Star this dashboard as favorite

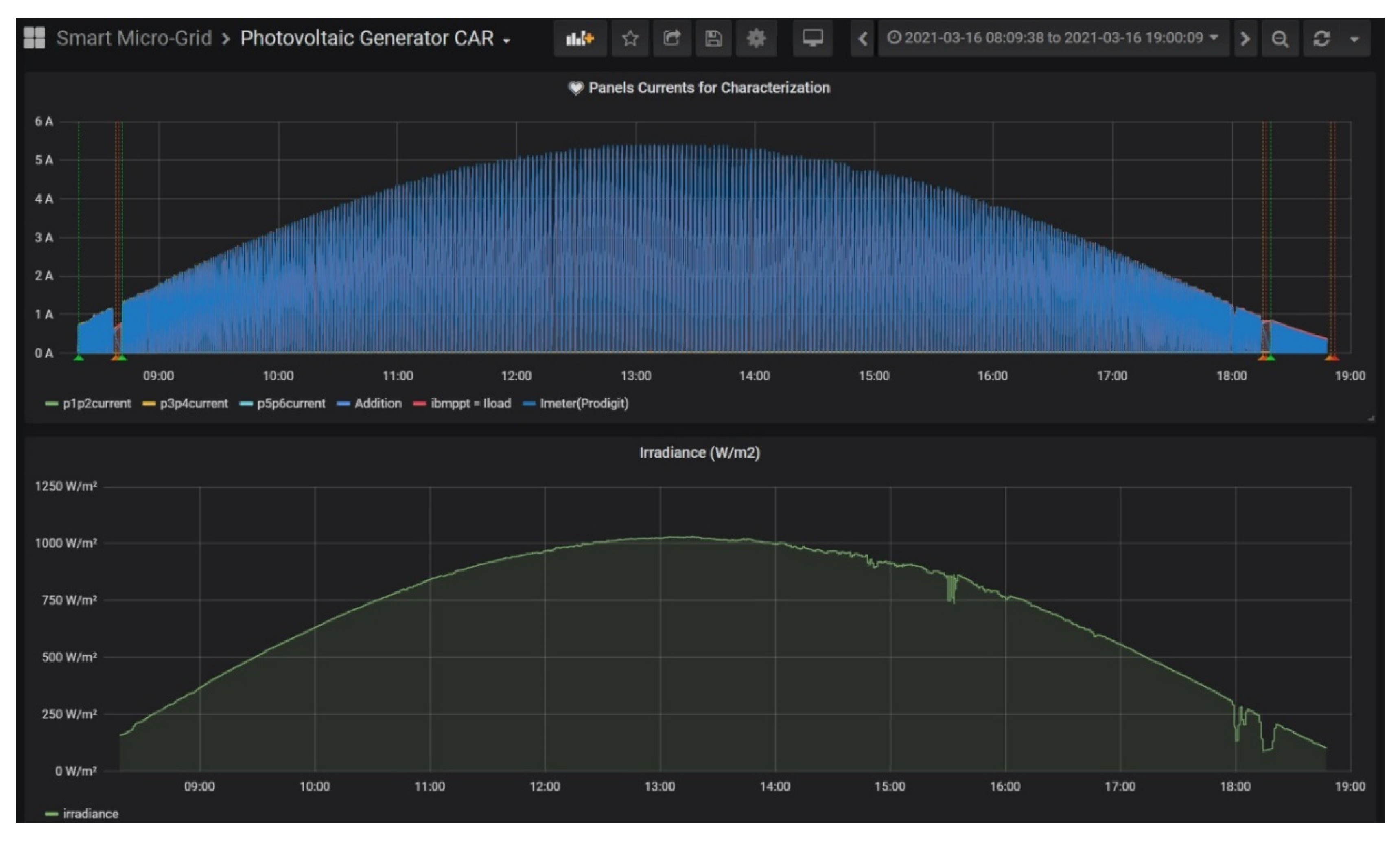[630, 39]
